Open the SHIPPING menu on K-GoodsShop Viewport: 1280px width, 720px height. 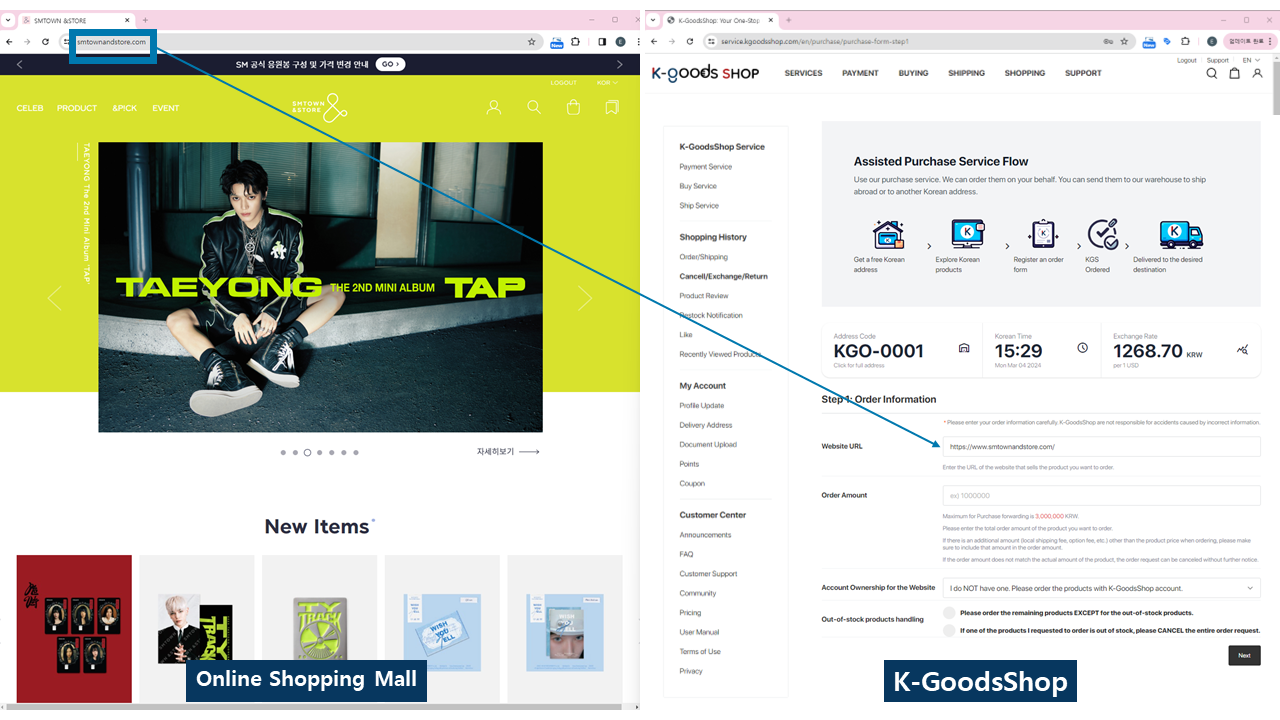(966, 73)
